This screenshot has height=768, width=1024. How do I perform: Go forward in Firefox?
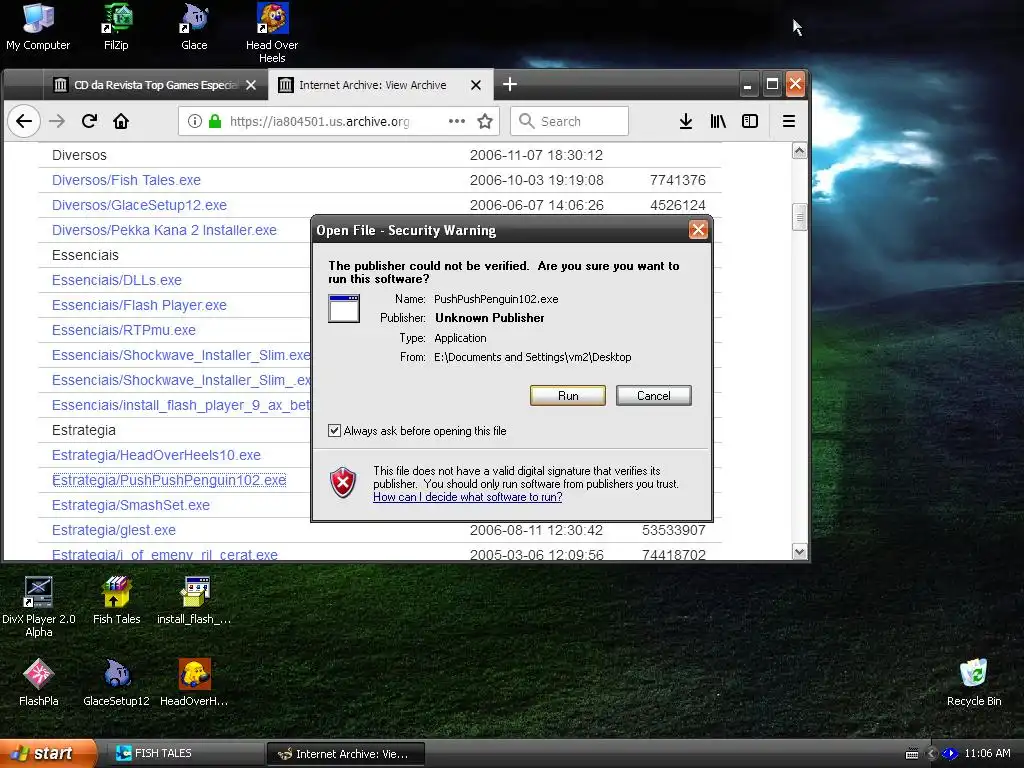pos(57,121)
